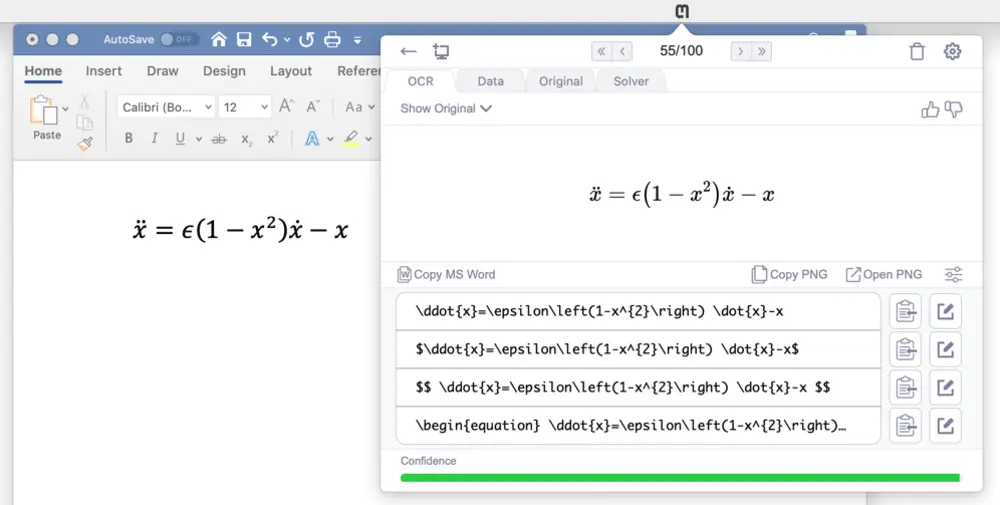Click Copy MS Word button
The width and height of the screenshot is (1000, 505).
coord(446,275)
